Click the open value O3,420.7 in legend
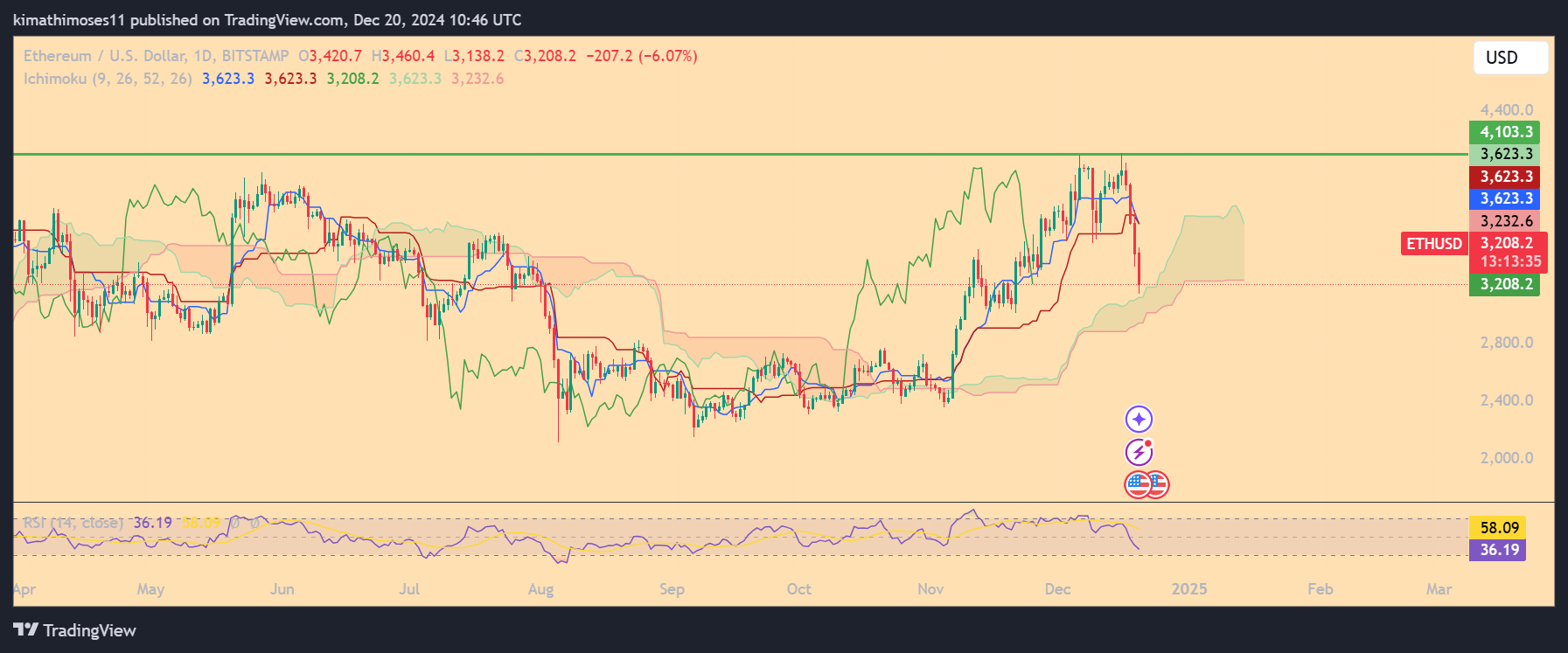Screen dimensions: 1568x653 pos(330,56)
